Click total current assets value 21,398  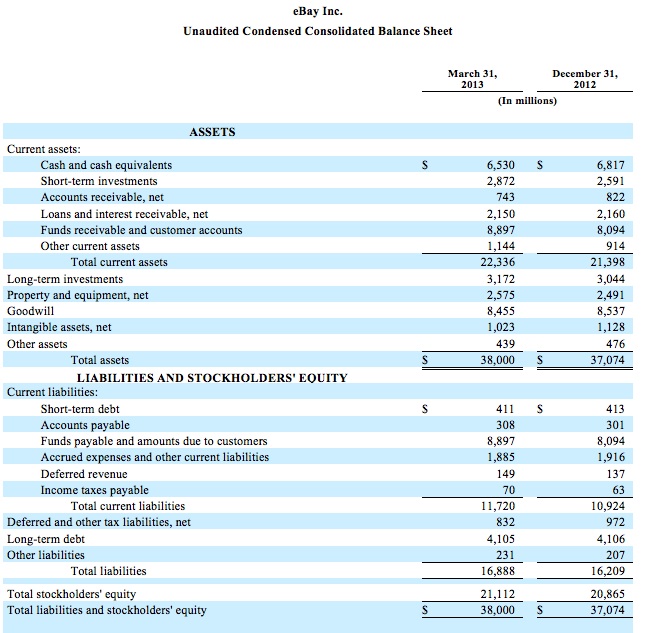click(608, 262)
